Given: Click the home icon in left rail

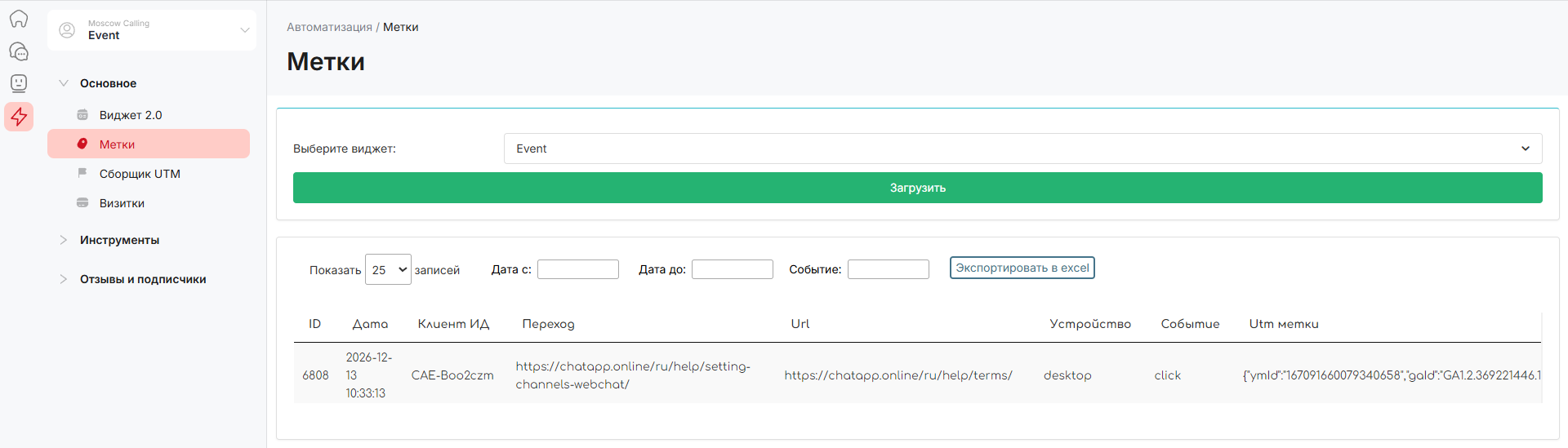Looking at the screenshot, I should (19, 19).
